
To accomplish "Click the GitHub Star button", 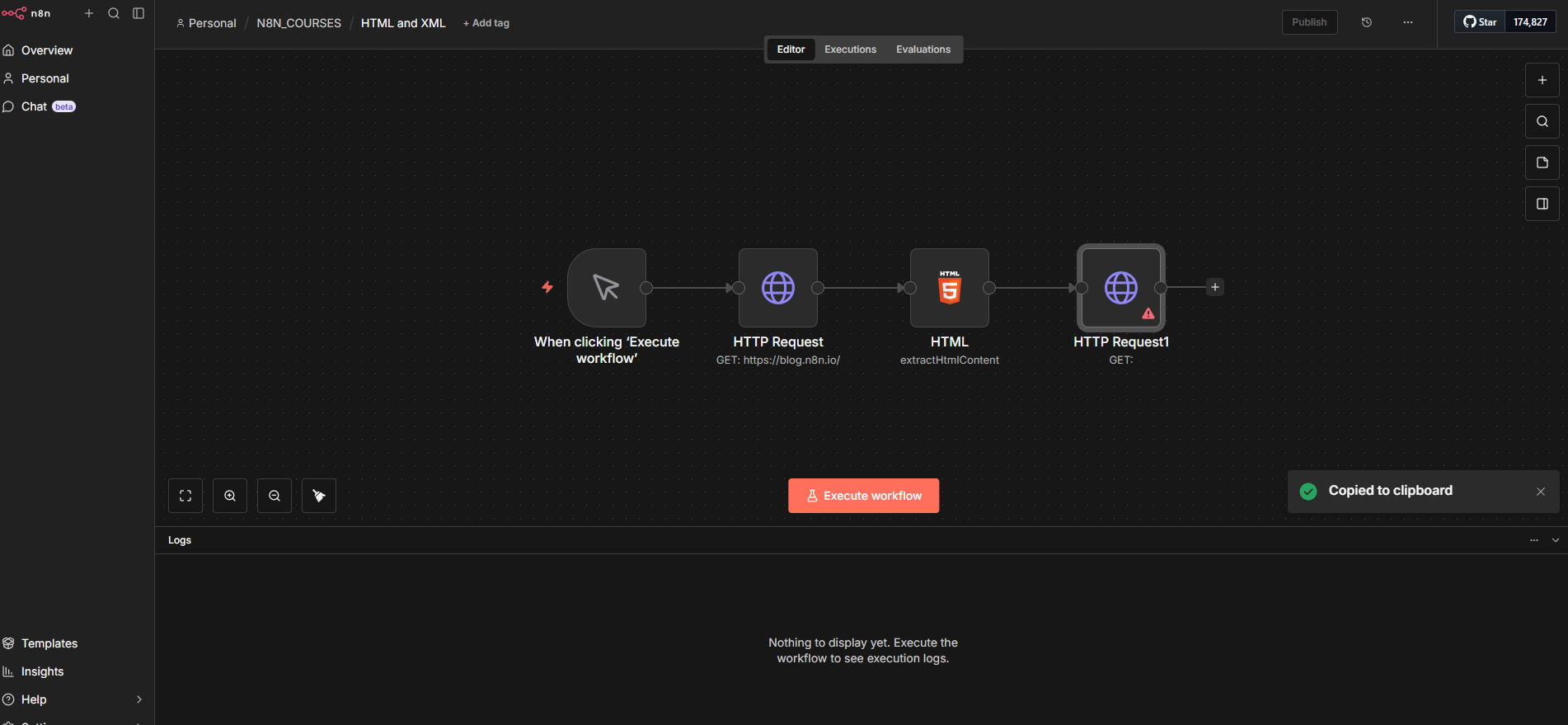I will point(1480,22).
